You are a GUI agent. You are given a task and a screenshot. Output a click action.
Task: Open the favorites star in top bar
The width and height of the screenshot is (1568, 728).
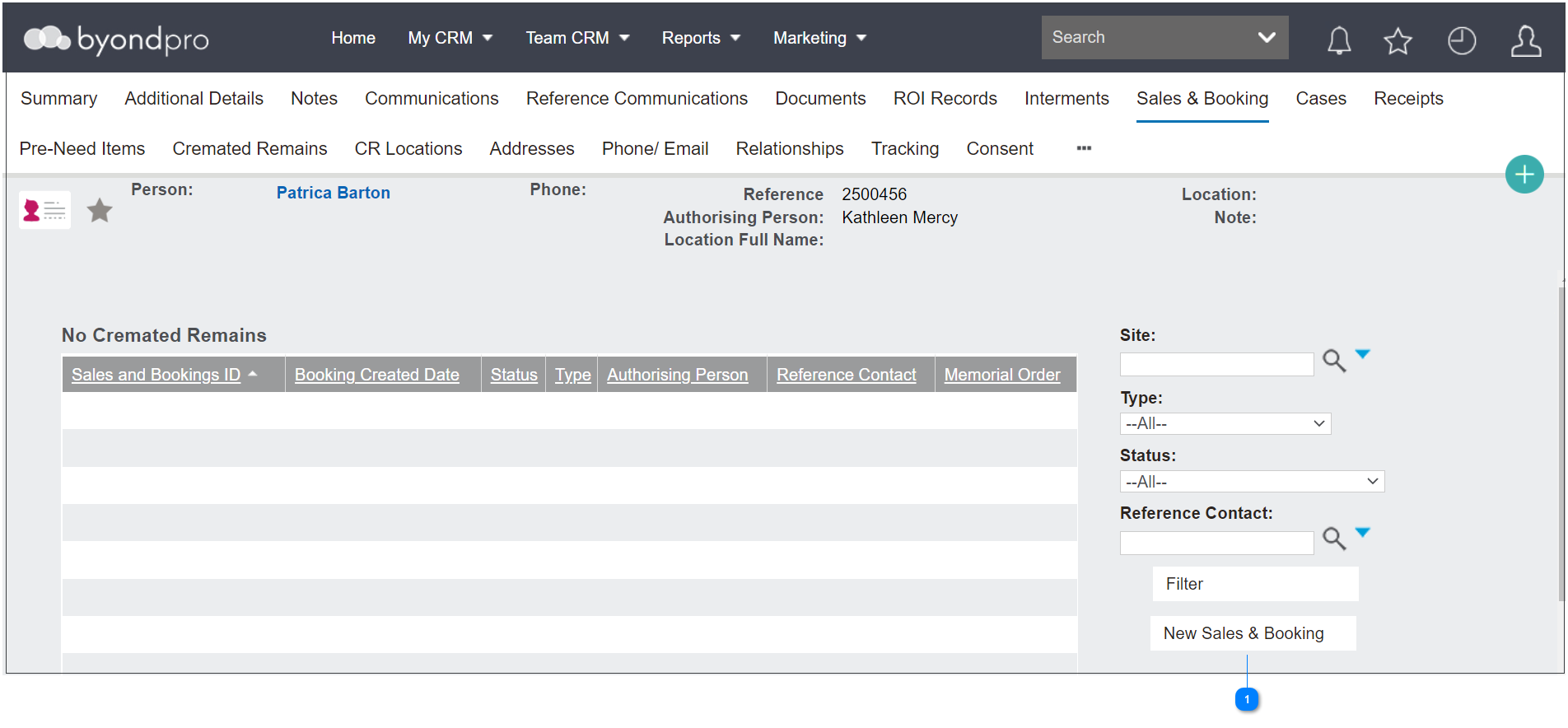pos(1398,40)
